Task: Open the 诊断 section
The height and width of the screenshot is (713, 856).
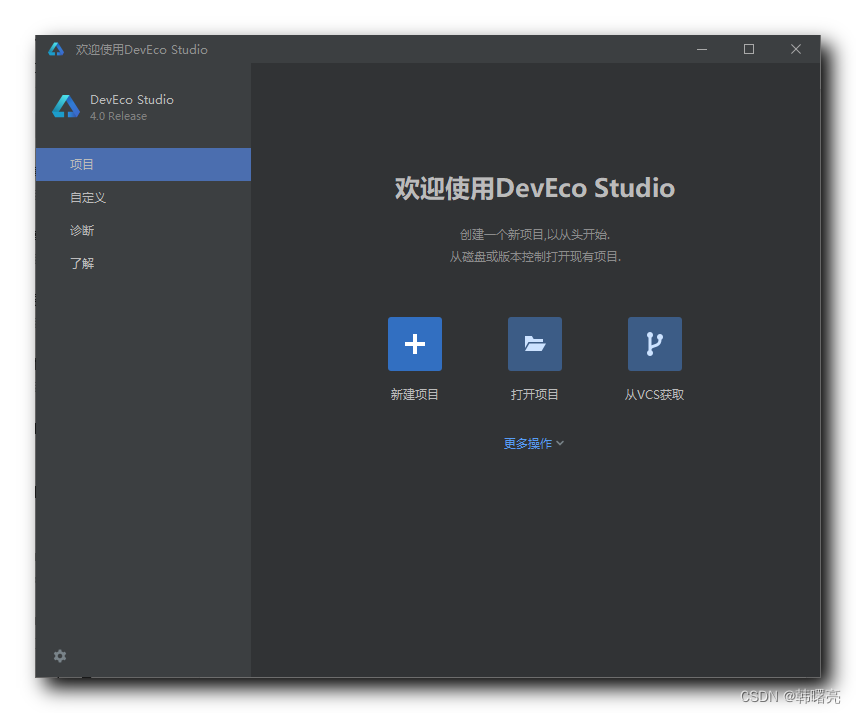Action: point(82,231)
